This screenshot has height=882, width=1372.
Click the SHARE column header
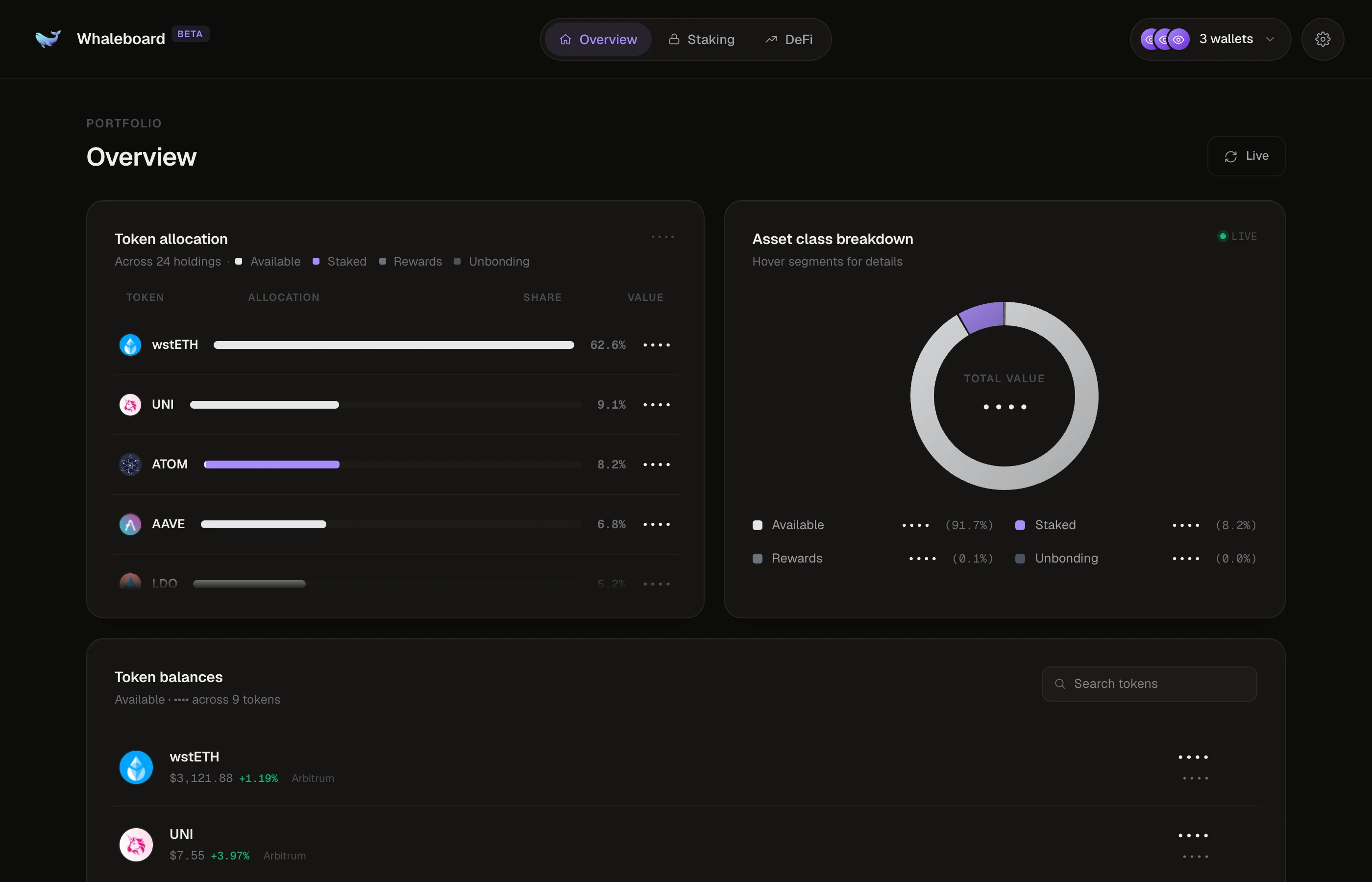coord(542,297)
